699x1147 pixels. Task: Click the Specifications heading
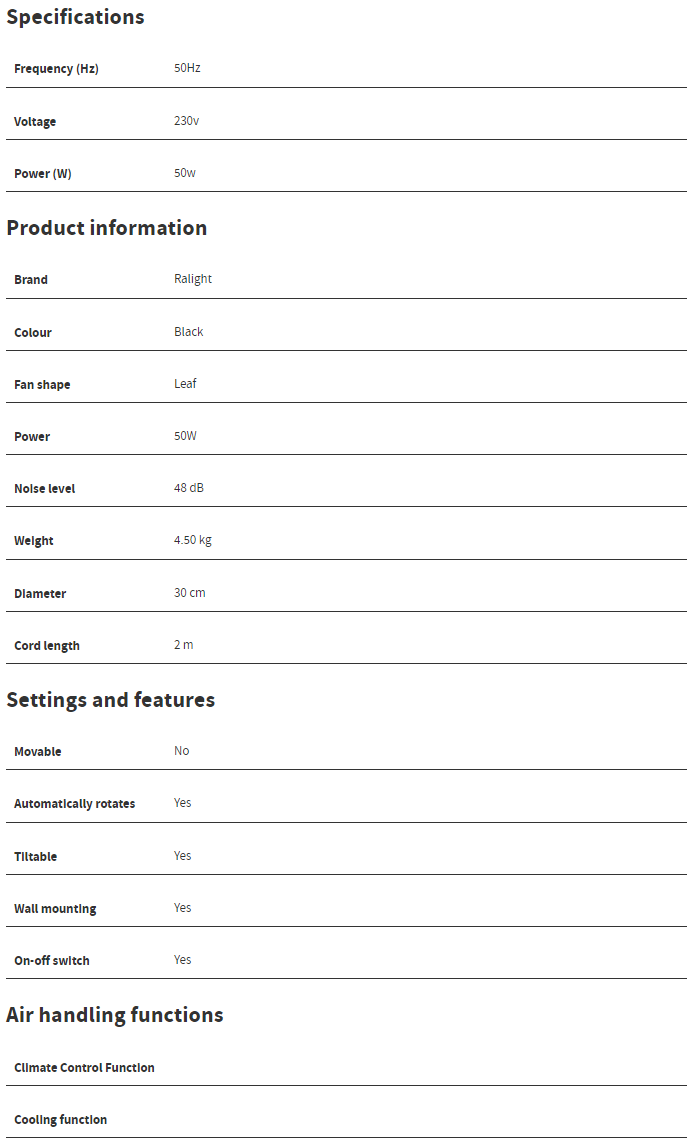click(75, 17)
